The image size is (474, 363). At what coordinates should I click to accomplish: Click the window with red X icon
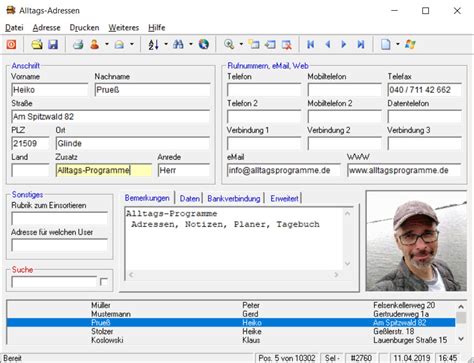coord(287,44)
